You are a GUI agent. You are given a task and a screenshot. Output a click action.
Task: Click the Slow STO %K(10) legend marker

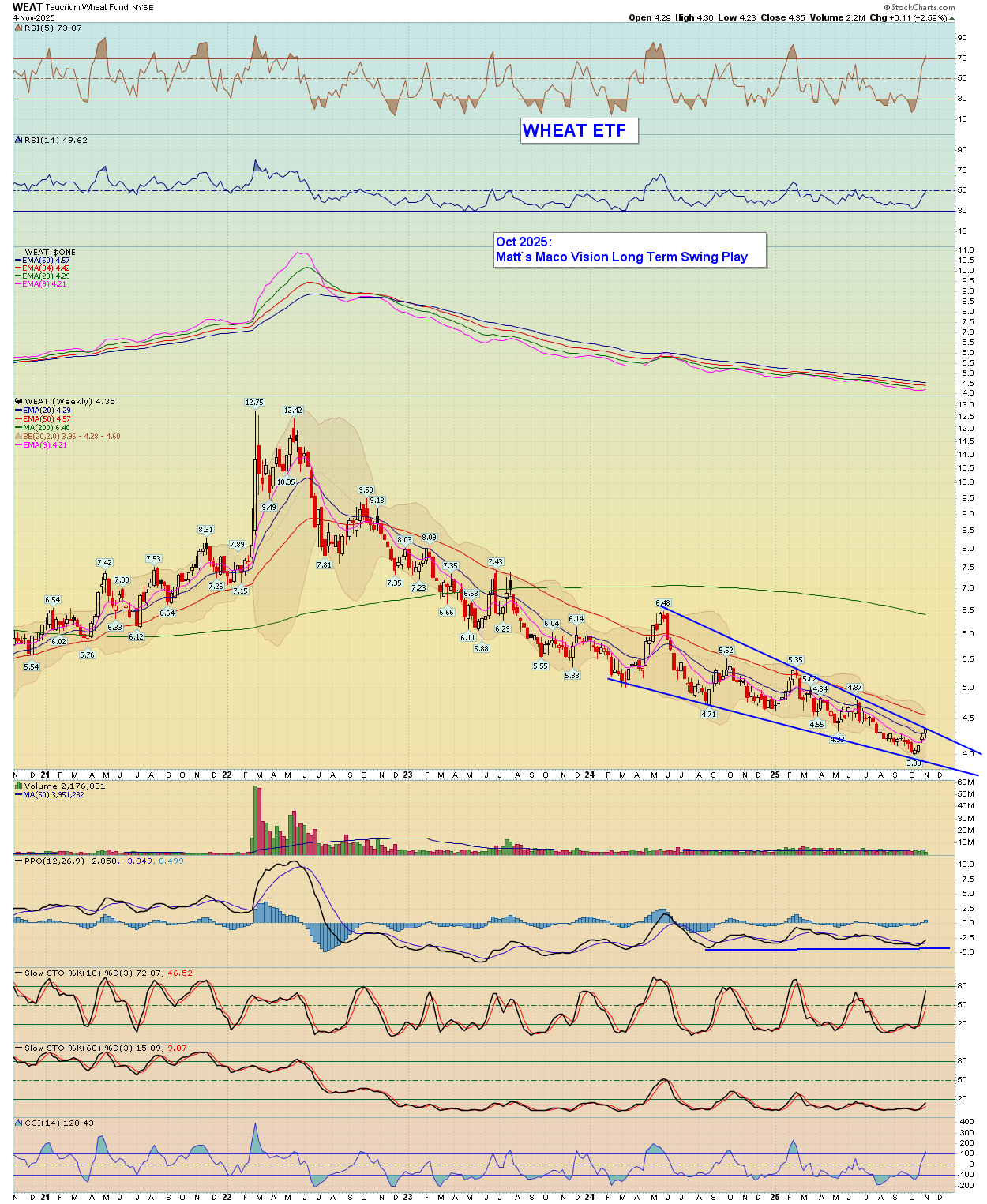[19, 973]
